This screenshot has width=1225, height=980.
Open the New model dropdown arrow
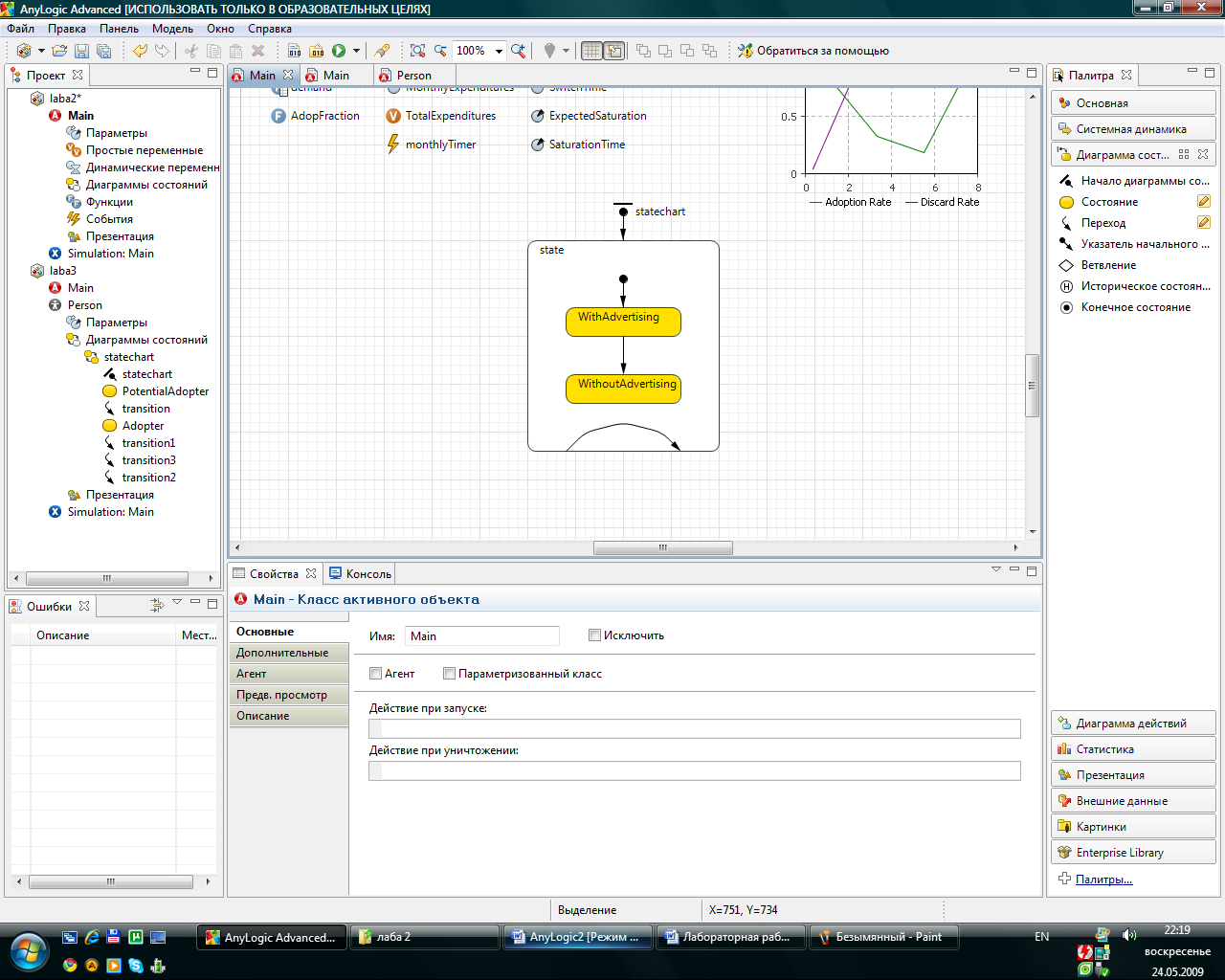click(x=41, y=51)
